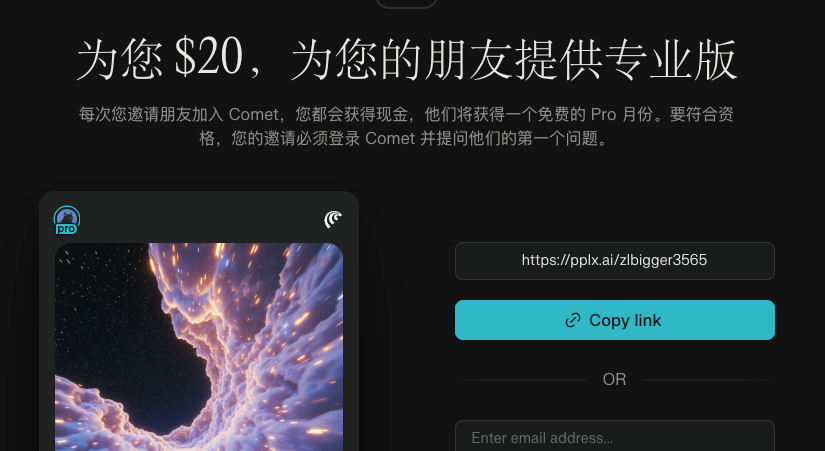825x451 pixels.
Task: Click the second-line "Comet" in the description
Action: pos(390,138)
